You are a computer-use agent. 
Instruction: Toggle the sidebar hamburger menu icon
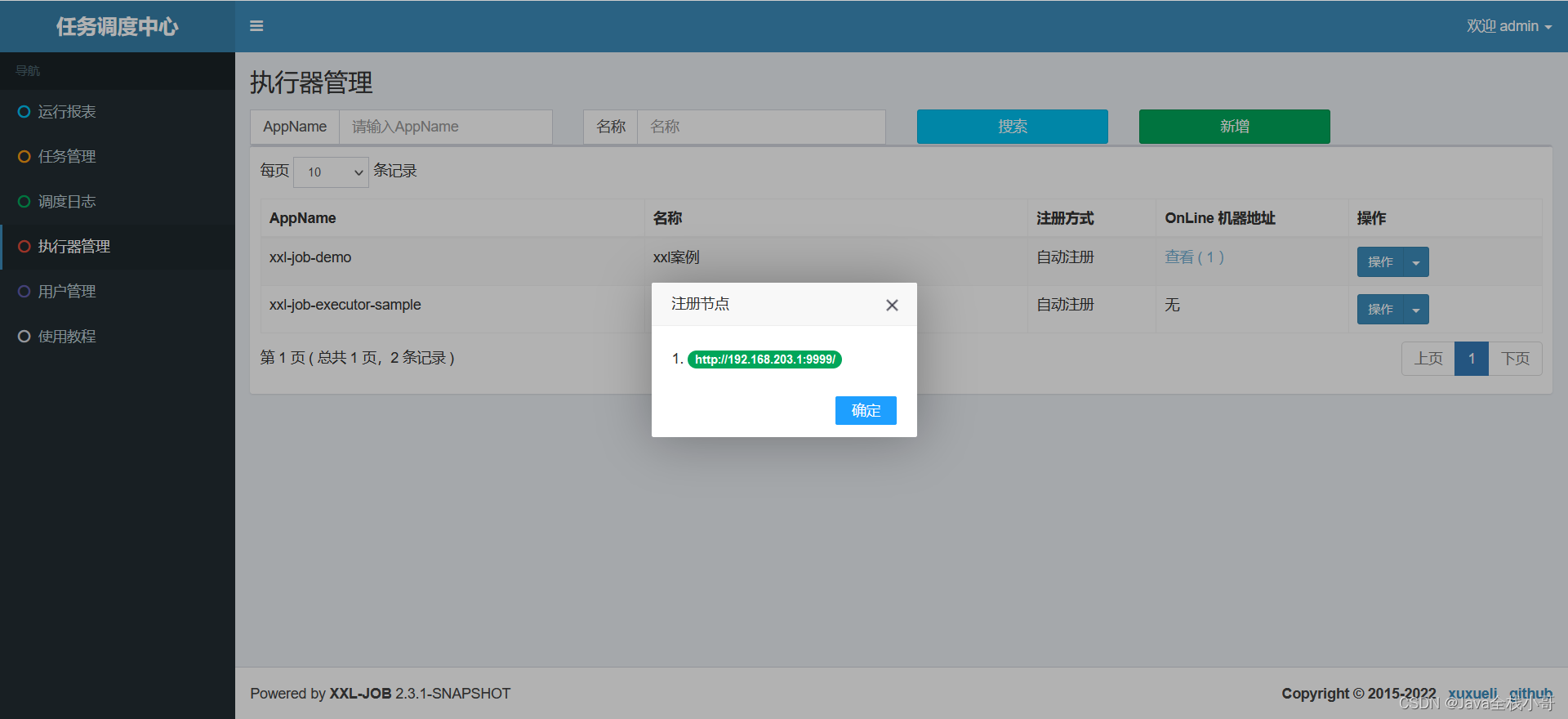click(x=256, y=26)
